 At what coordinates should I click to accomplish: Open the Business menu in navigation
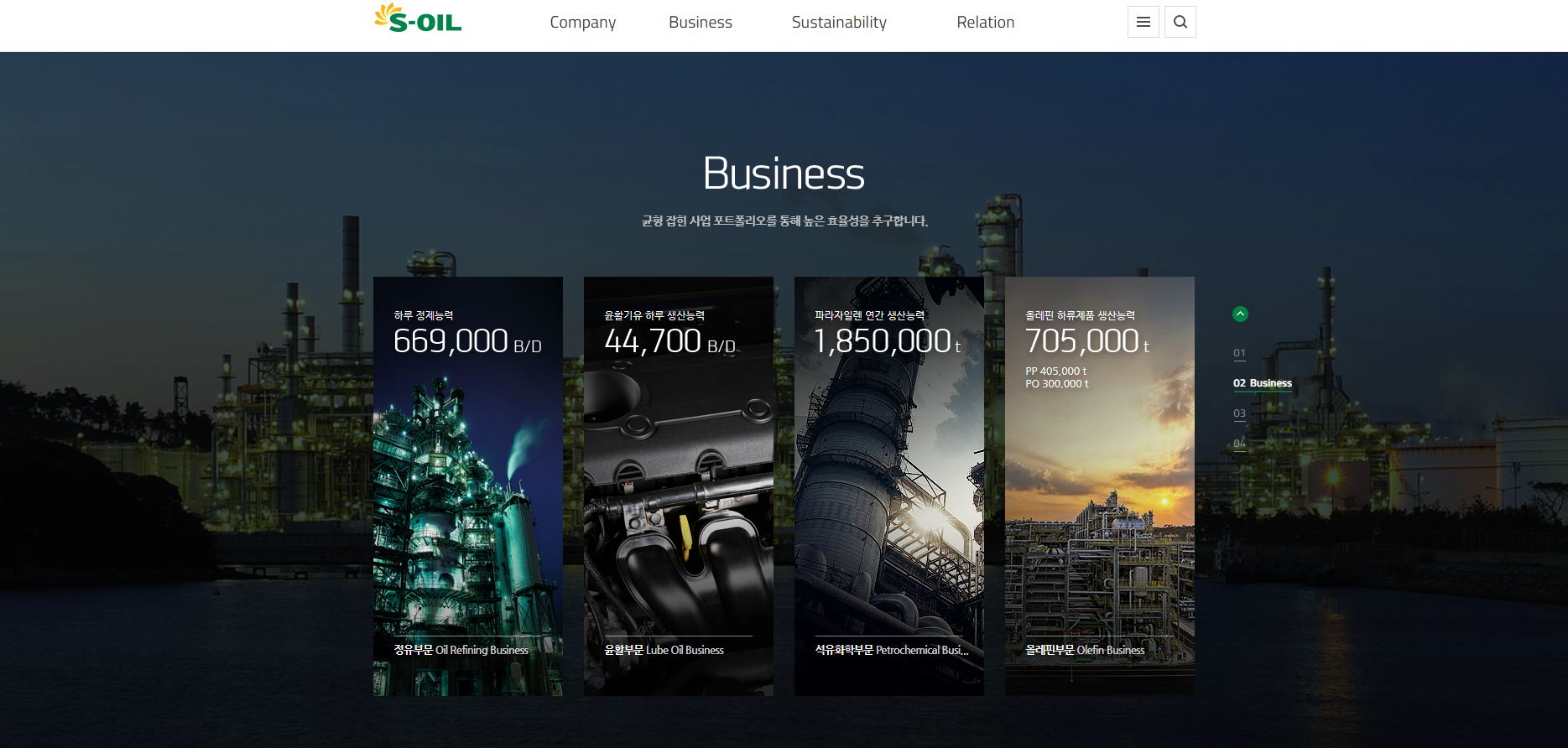click(x=701, y=23)
